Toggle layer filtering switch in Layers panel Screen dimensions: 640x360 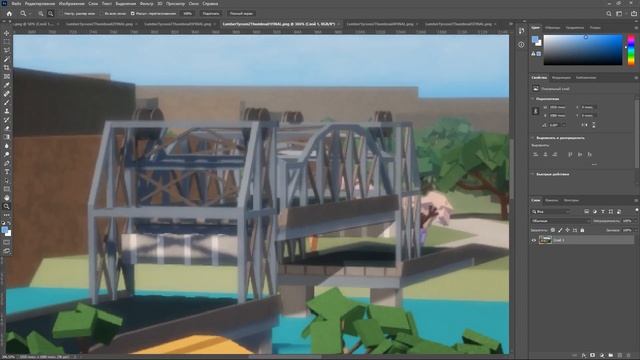pos(636,210)
